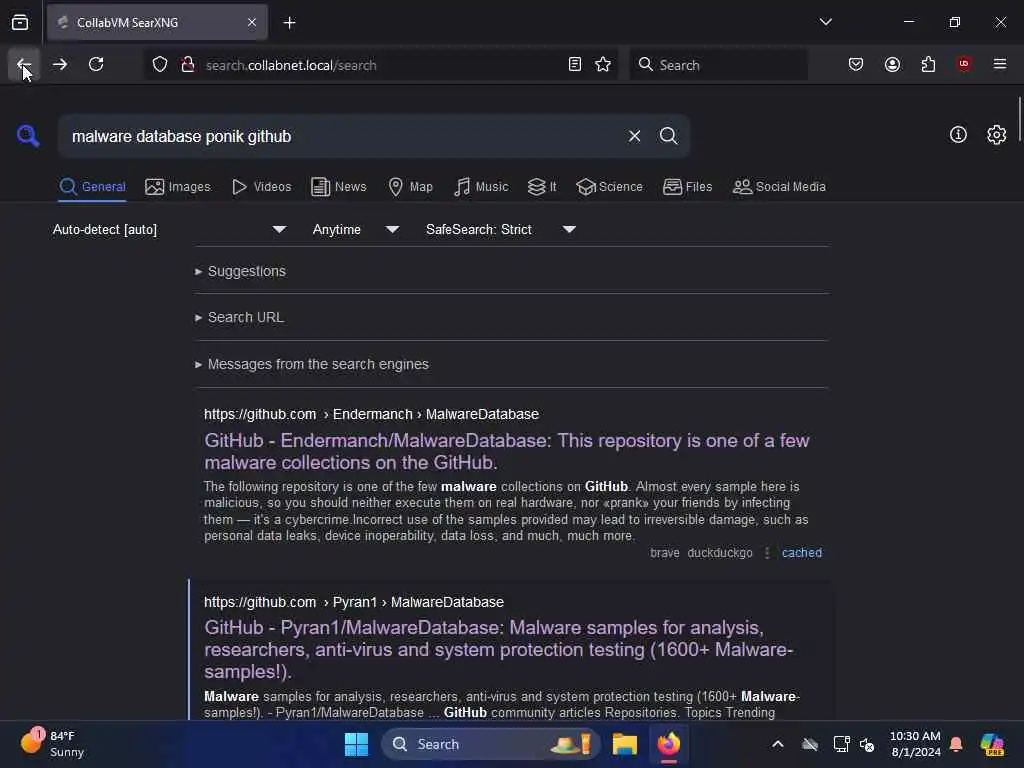Screen dimensions: 1024x768
Task: Open a new tab with the plus button
Action: click(x=289, y=23)
